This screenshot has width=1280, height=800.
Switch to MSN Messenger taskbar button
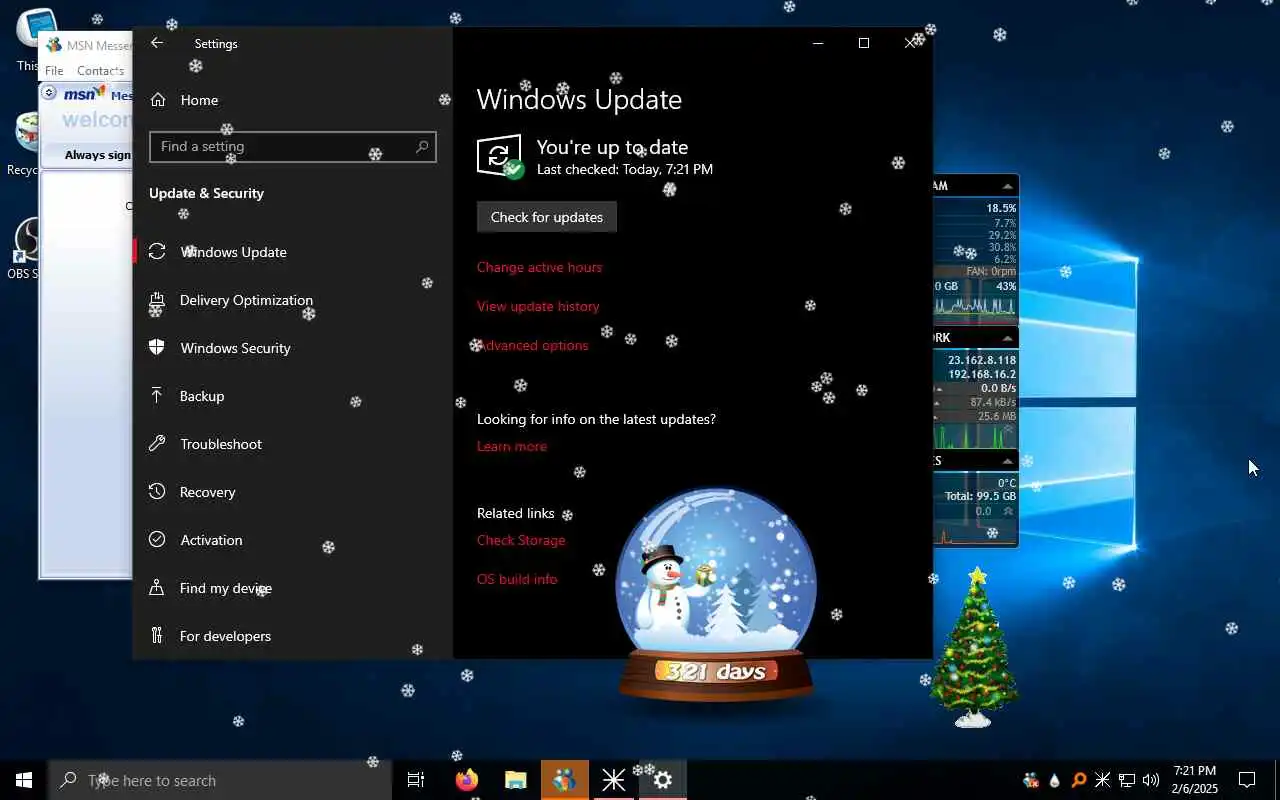[564, 780]
